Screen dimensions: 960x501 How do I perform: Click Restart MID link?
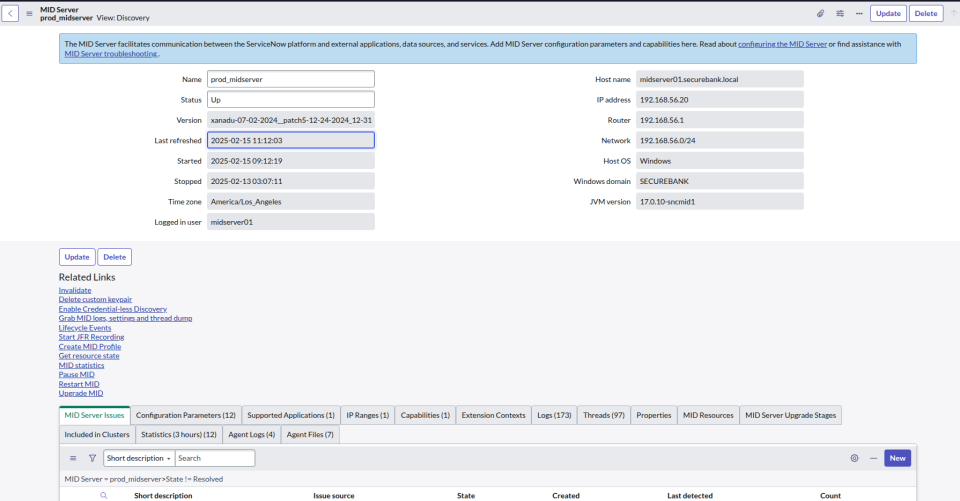79,384
